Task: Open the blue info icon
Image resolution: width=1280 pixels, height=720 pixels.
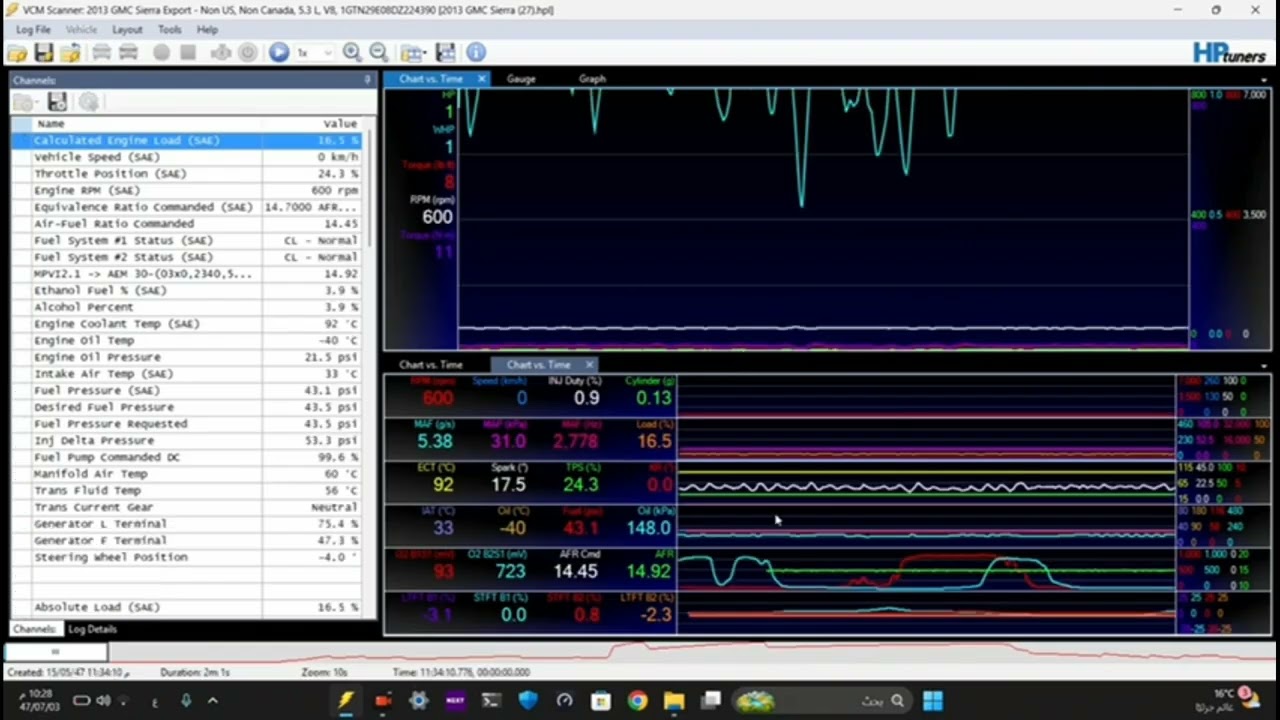Action: click(476, 52)
